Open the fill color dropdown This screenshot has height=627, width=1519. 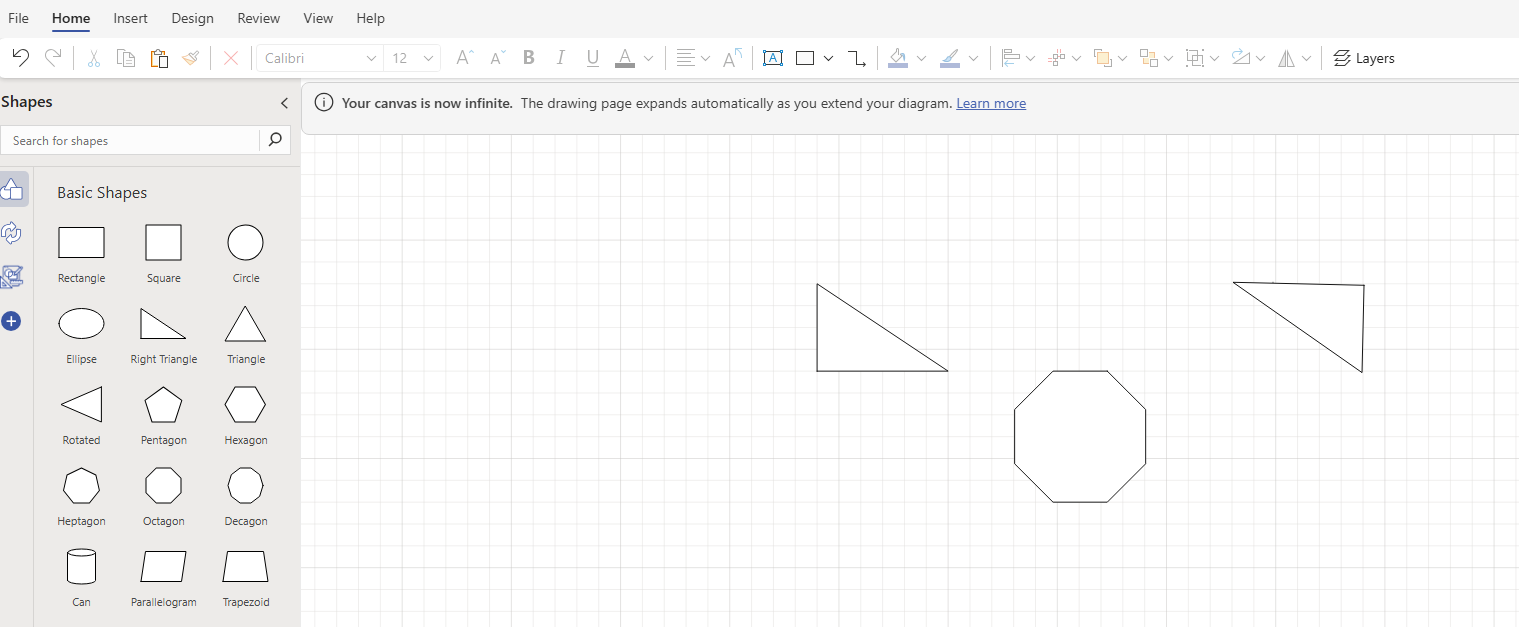[920, 57]
